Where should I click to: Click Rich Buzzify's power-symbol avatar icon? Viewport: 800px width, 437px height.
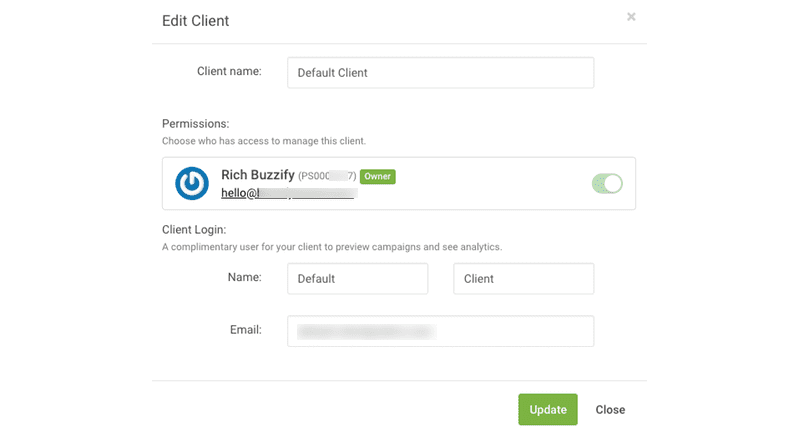pos(191,183)
